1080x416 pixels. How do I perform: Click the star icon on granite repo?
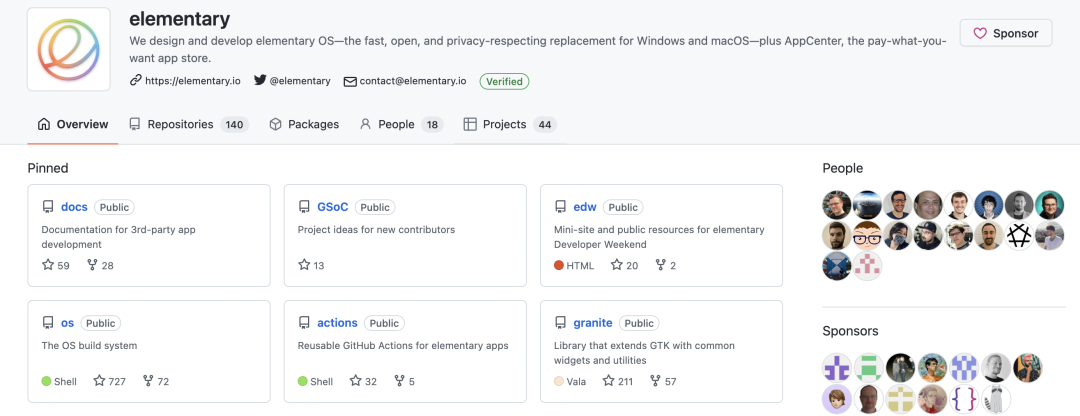pyautogui.click(x=610, y=381)
